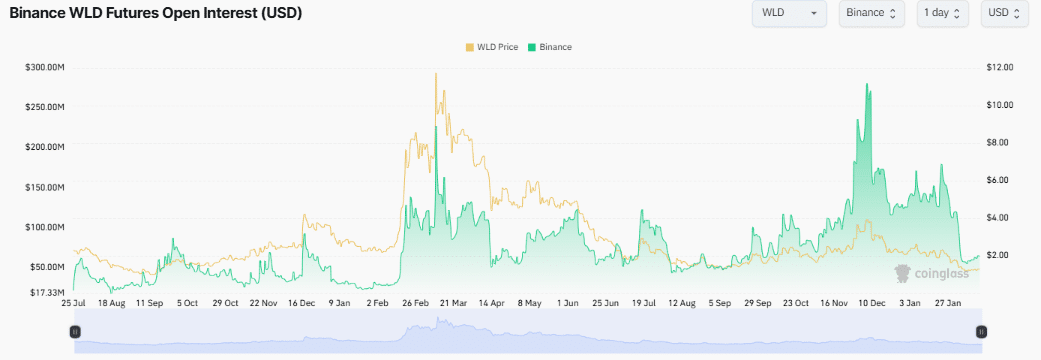
Task: Expand the Binance exchange selector
Action: (x=872, y=13)
